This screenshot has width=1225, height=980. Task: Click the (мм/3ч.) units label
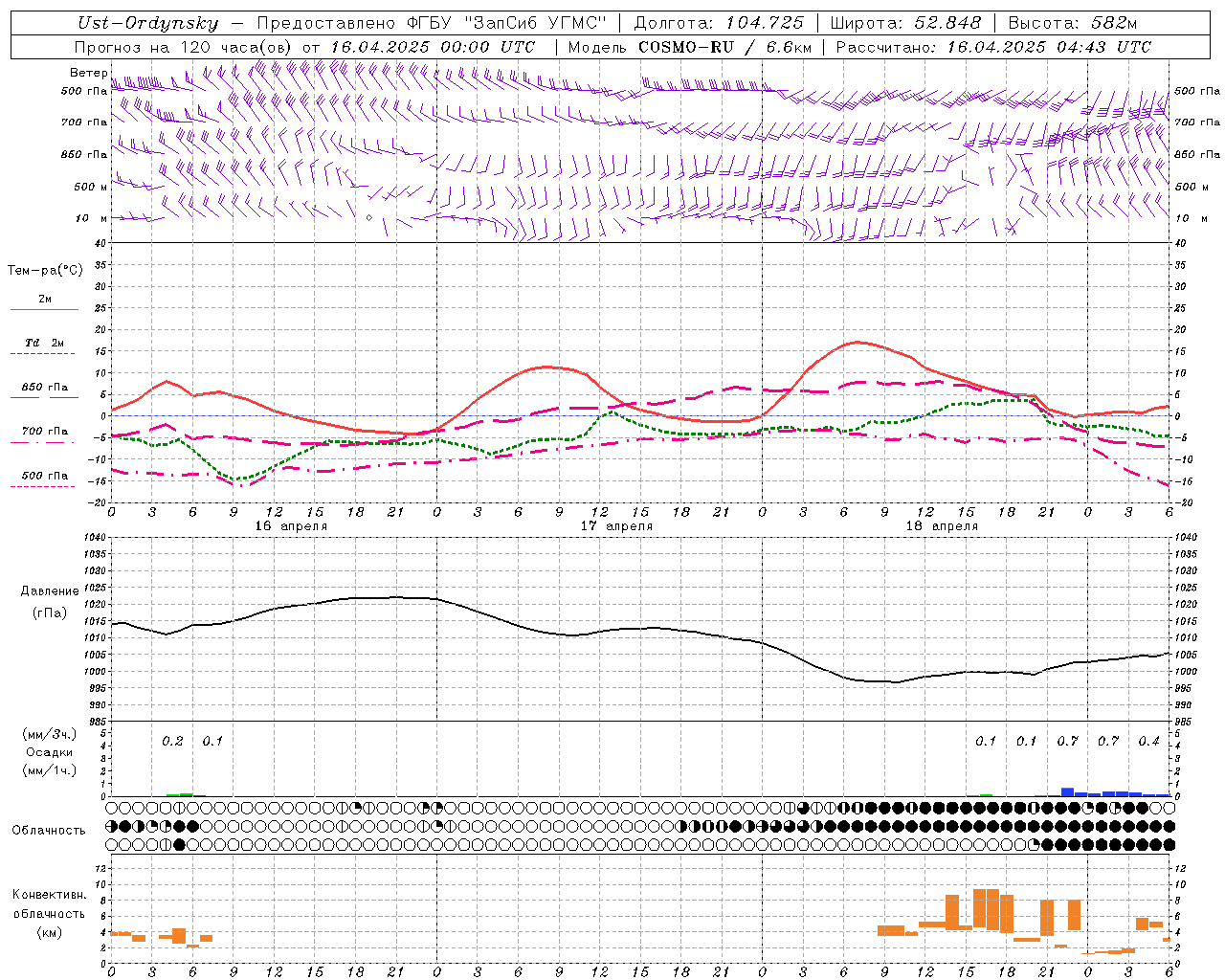[x=50, y=735]
